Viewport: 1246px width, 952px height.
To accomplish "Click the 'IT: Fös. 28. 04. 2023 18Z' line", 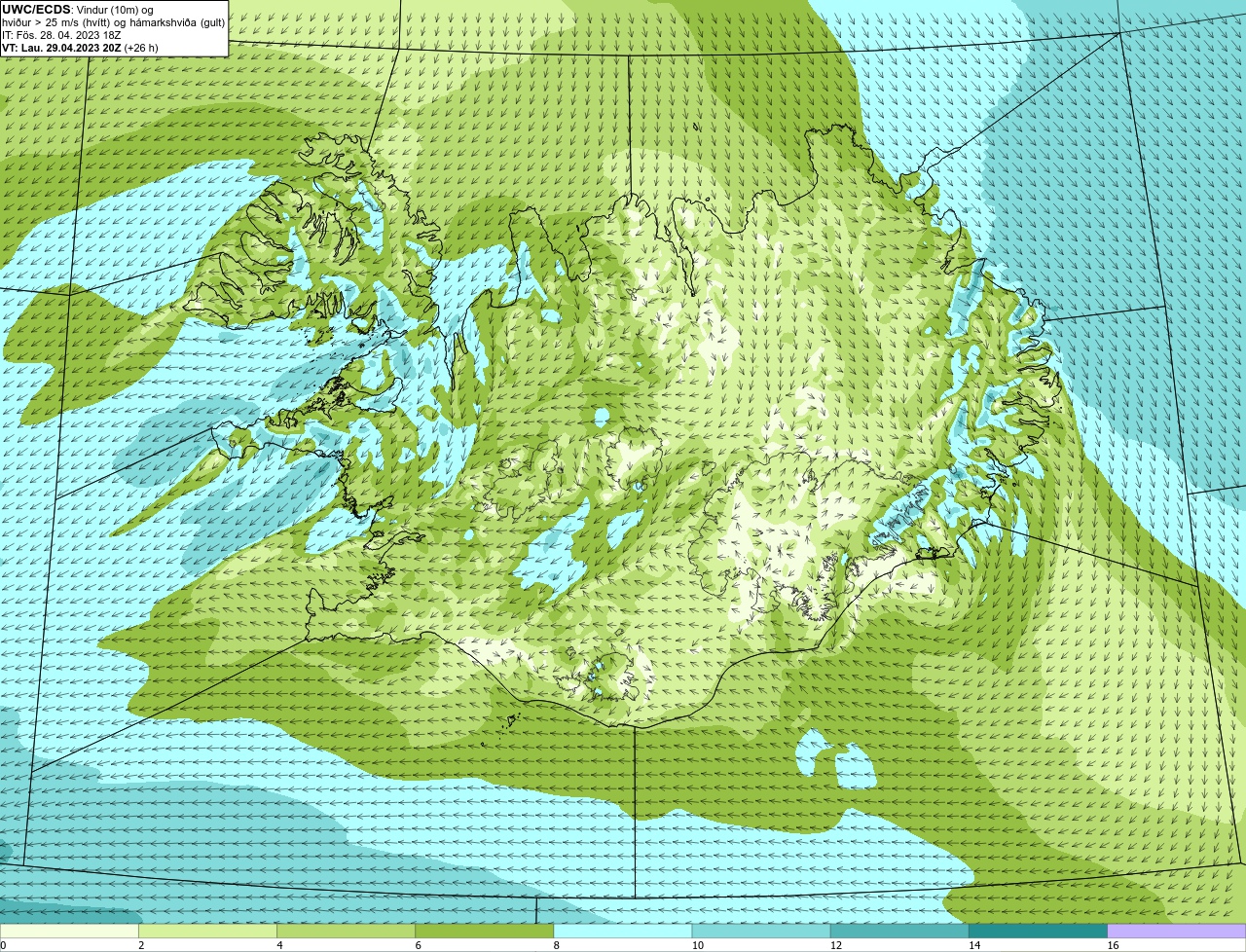I will (x=61, y=35).
